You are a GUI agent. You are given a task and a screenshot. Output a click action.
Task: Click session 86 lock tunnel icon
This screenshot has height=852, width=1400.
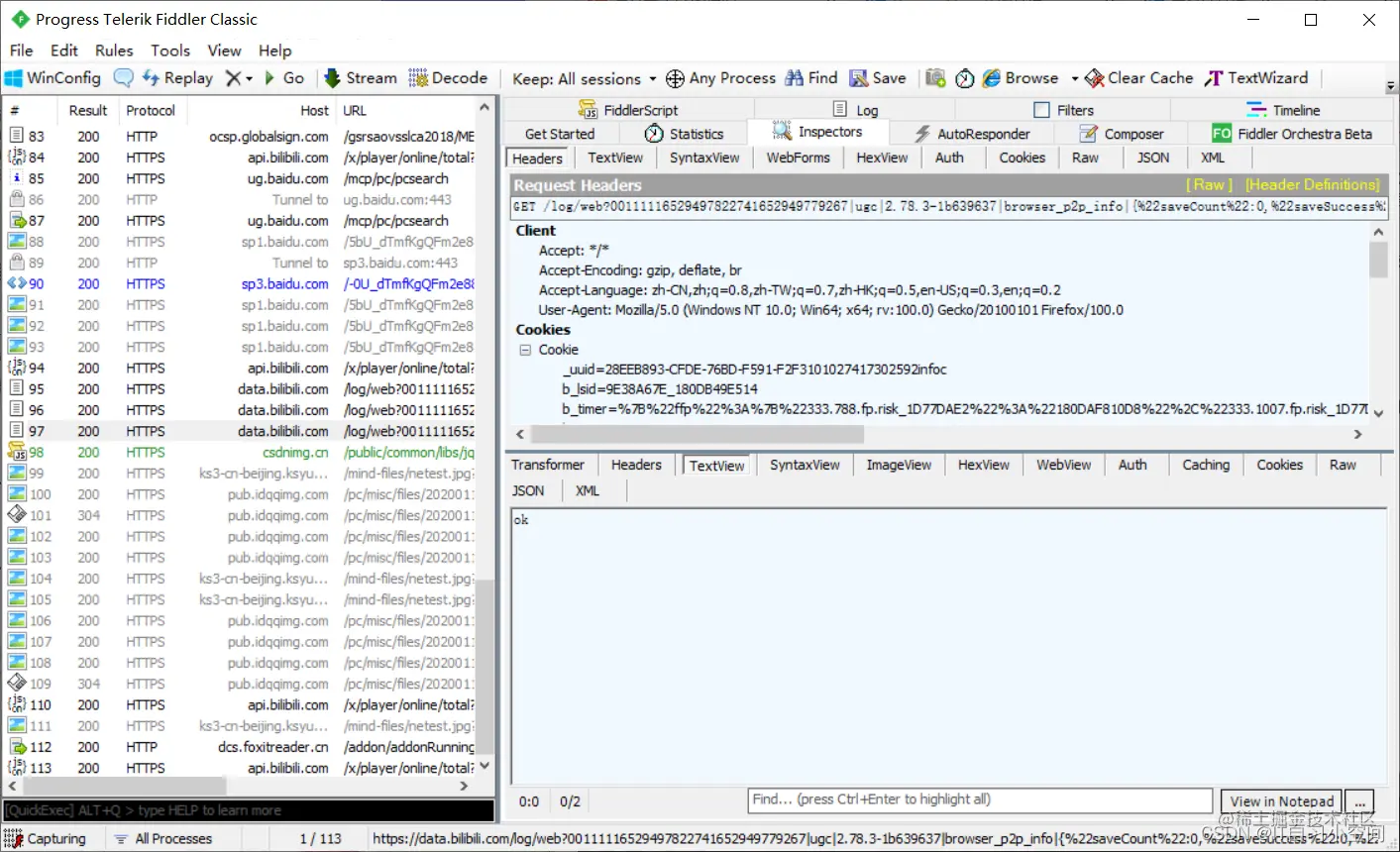click(x=17, y=199)
